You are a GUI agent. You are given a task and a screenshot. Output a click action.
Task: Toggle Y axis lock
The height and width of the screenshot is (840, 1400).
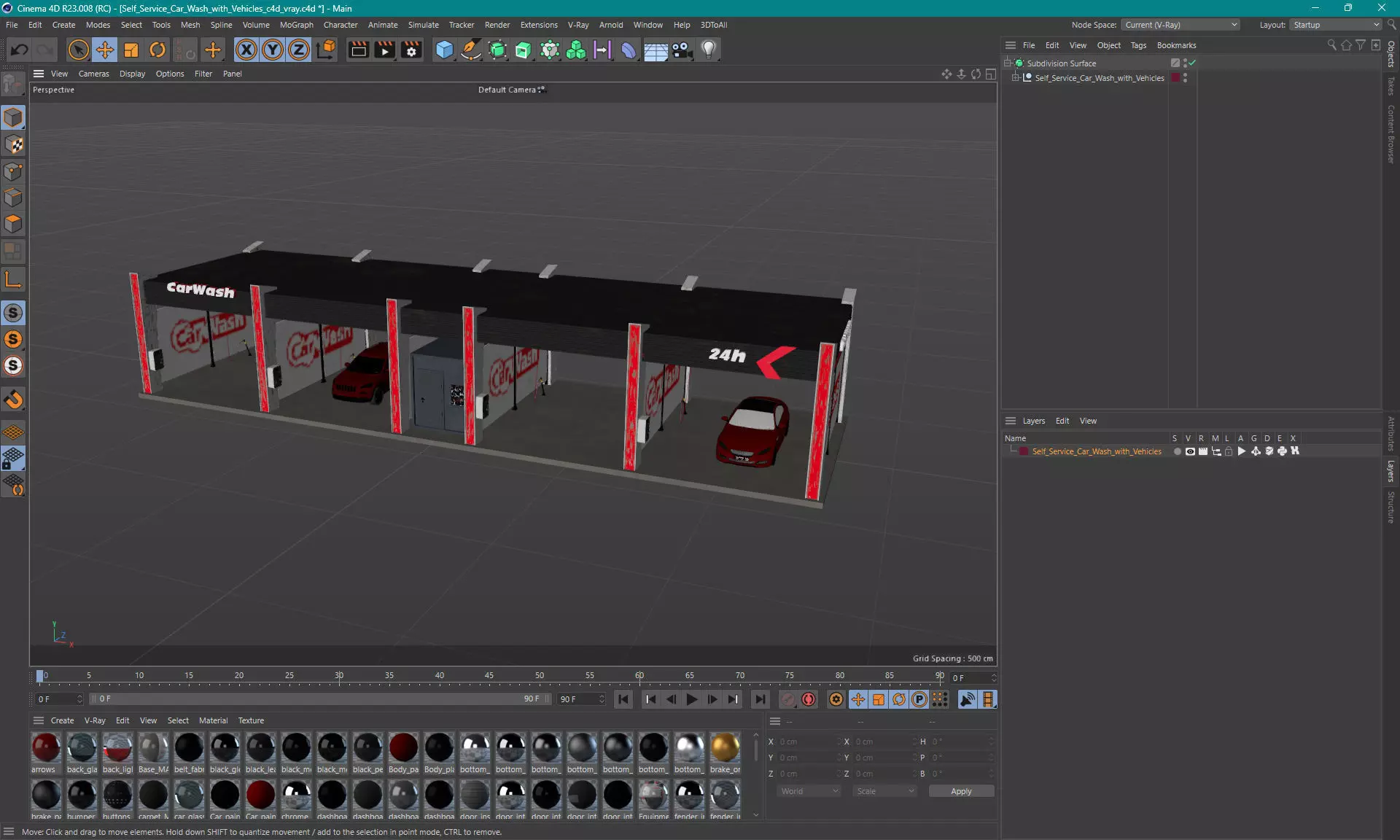(273, 50)
